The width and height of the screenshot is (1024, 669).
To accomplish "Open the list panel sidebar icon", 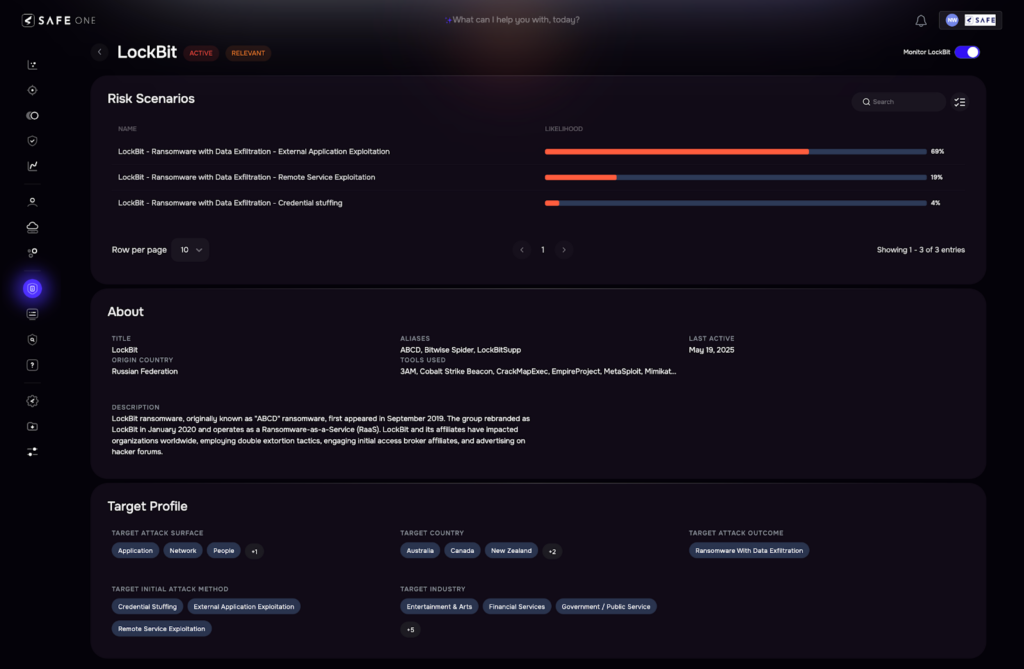I will (x=32, y=314).
